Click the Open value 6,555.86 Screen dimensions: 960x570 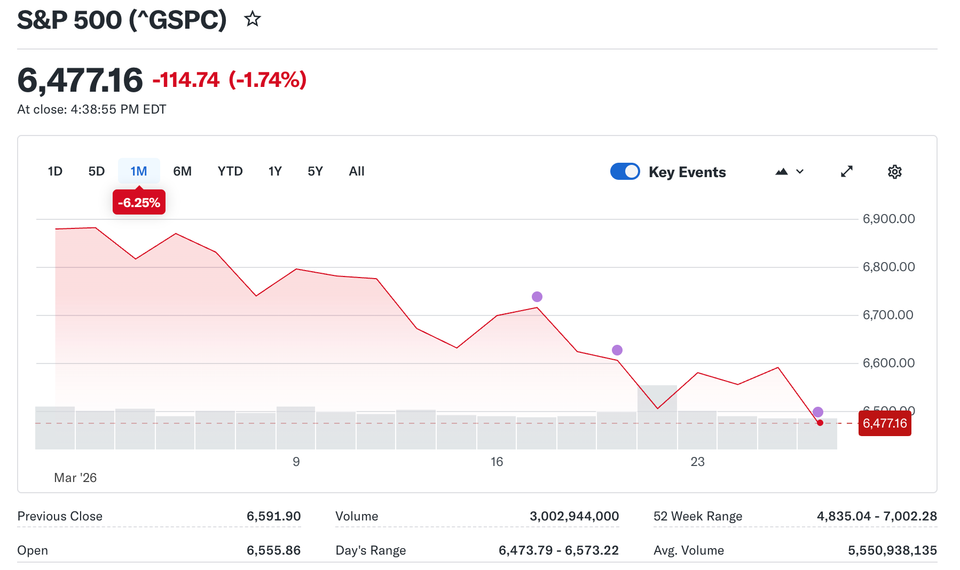coord(274,550)
